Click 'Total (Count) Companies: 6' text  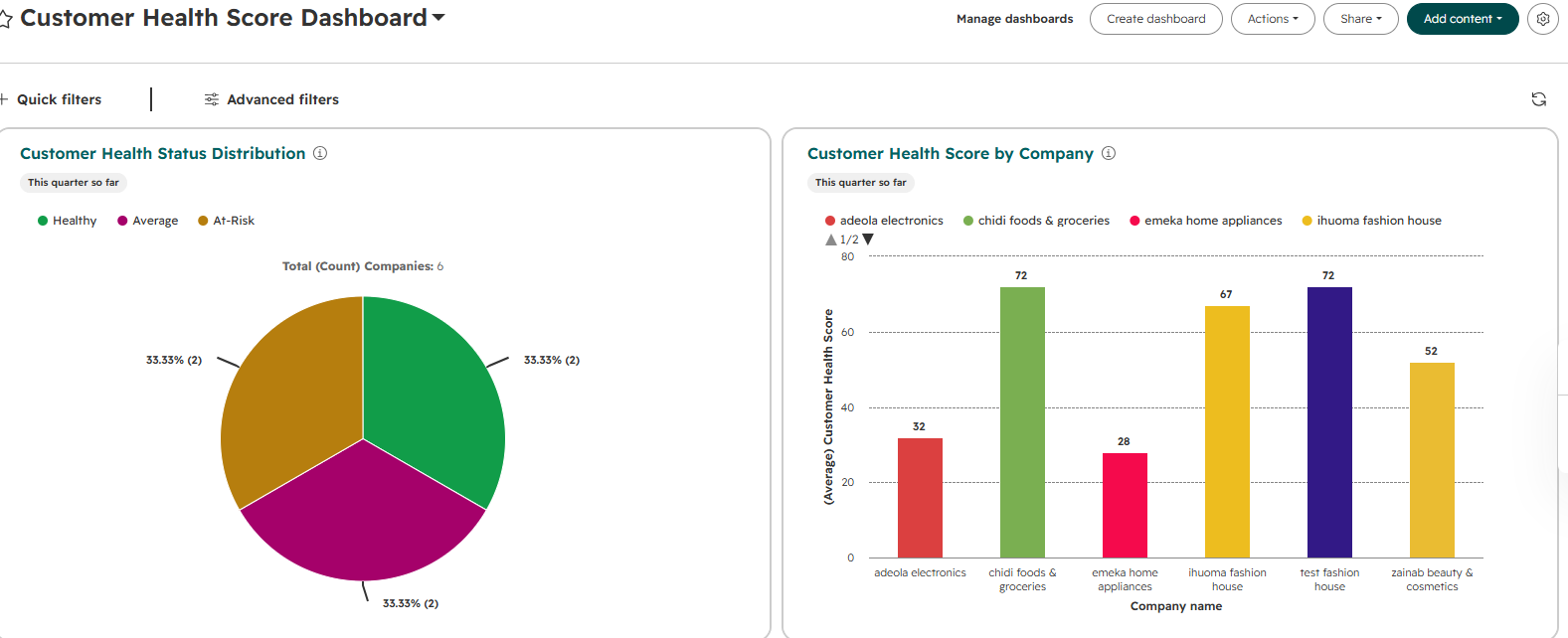(363, 266)
